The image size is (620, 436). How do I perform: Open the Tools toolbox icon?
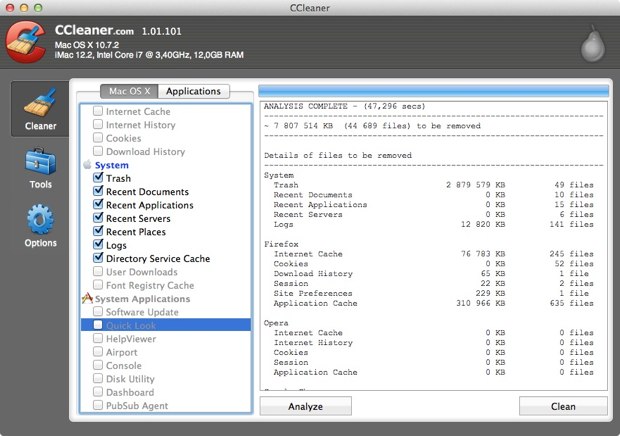click(40, 162)
